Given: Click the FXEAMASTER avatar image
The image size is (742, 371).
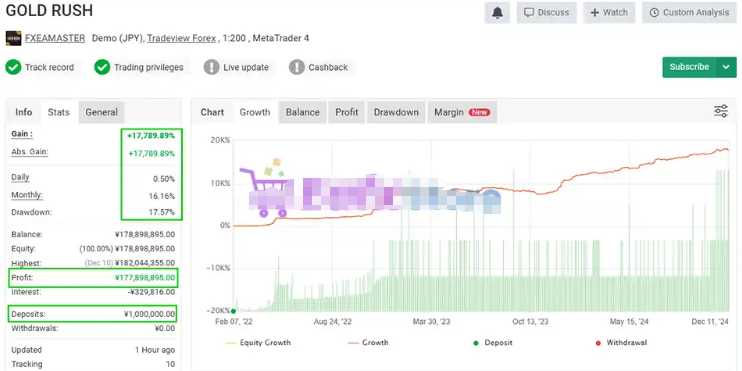Looking at the screenshot, I should pos(13,38).
